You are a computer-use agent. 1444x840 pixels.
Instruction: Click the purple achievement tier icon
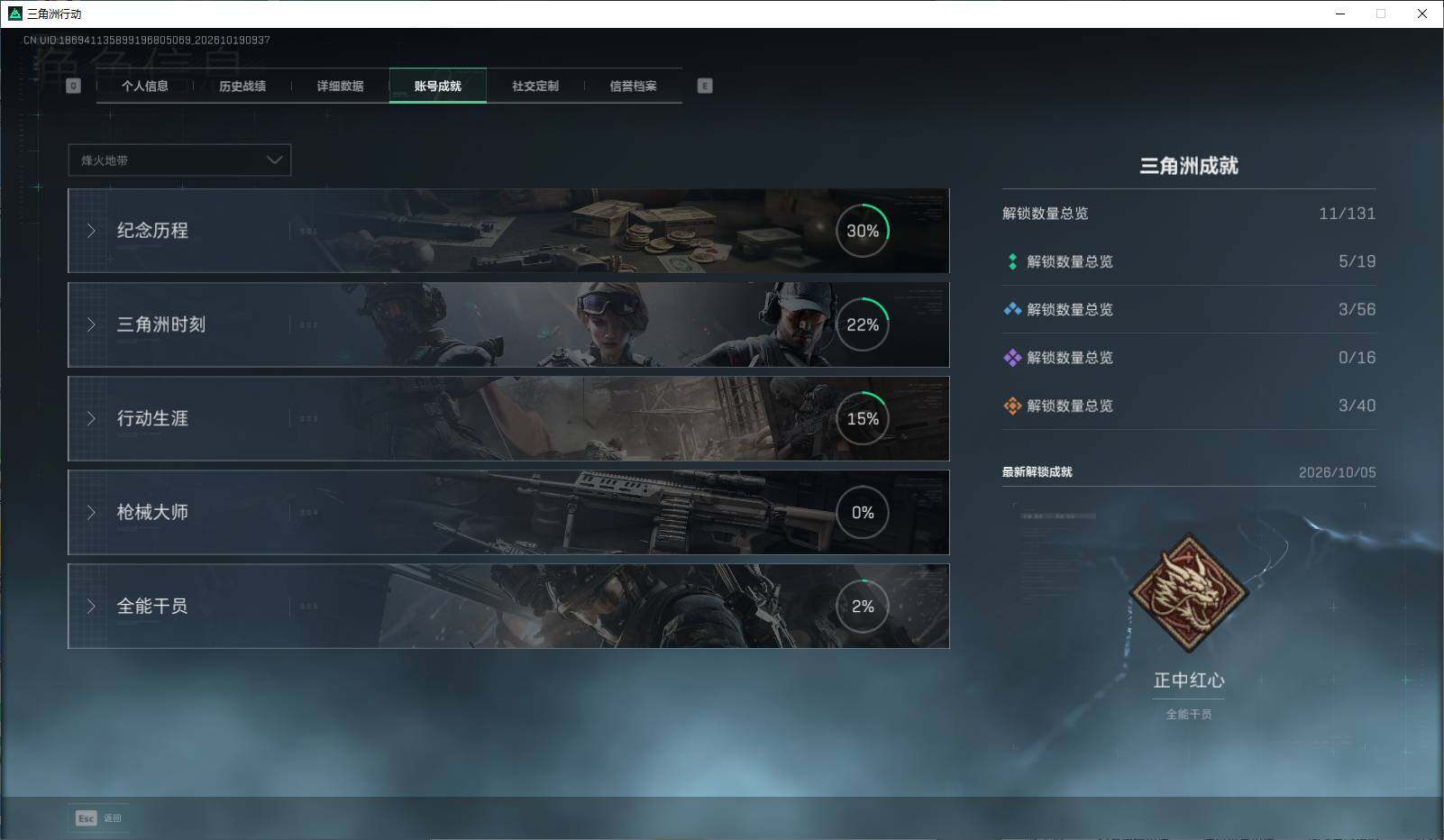coord(1012,358)
